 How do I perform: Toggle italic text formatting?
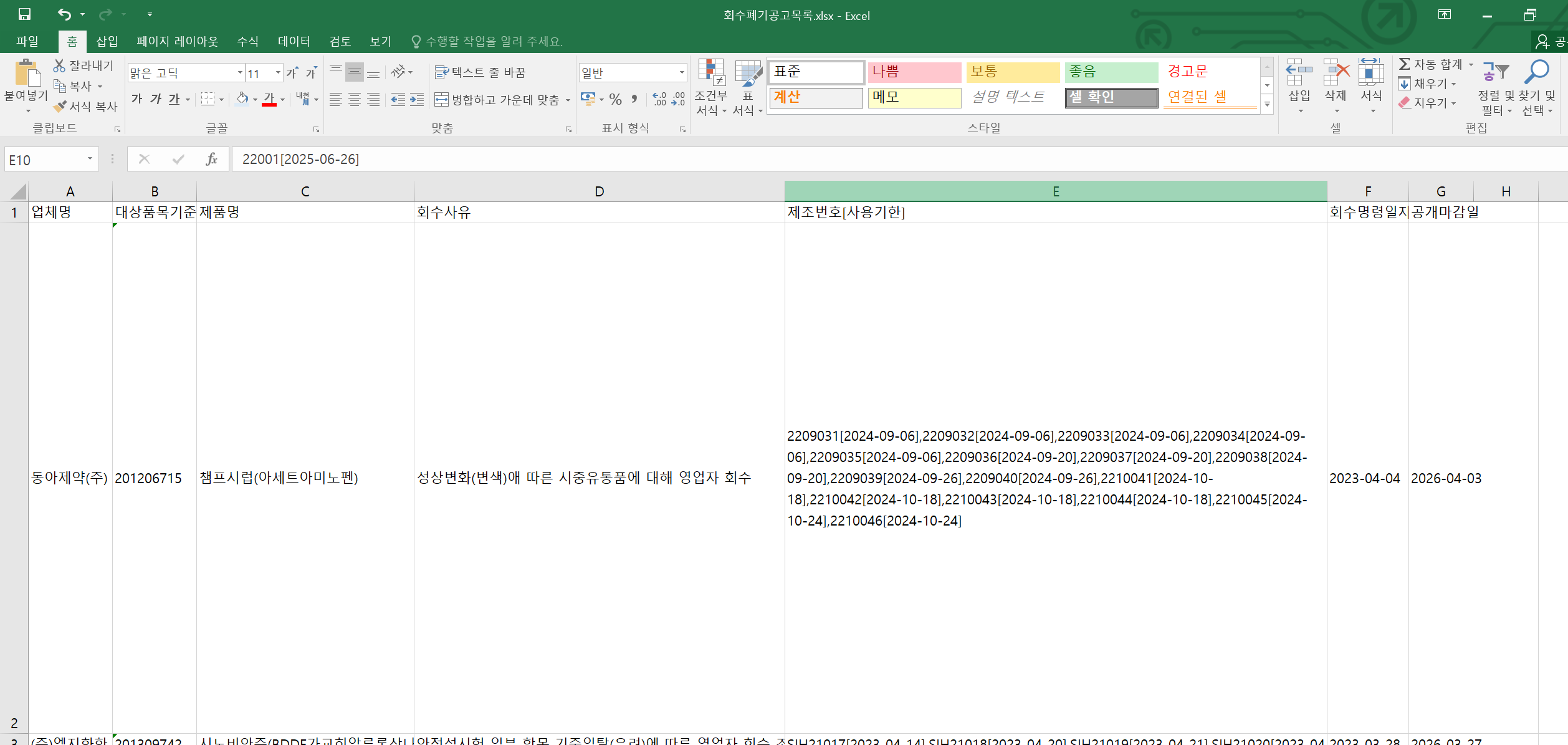pyautogui.click(x=156, y=99)
